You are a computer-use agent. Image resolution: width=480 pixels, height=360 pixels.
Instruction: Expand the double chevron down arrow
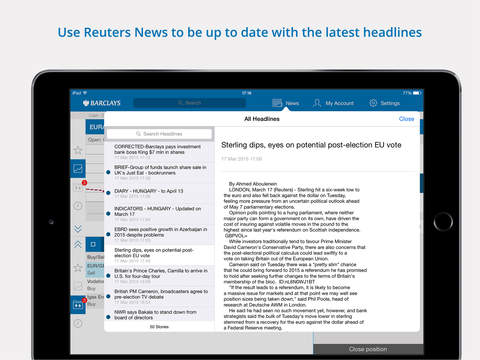coord(78,228)
